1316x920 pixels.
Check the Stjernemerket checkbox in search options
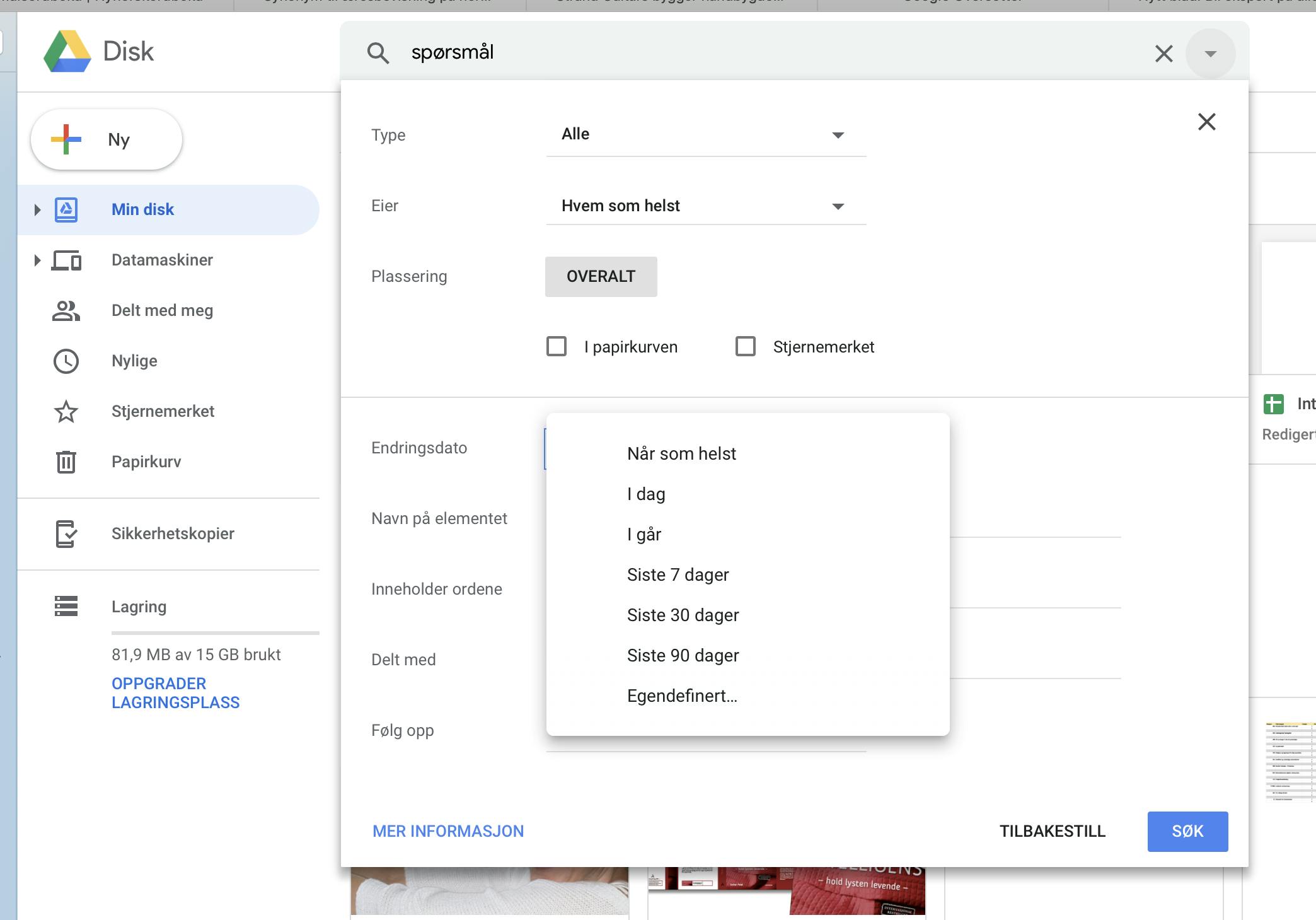point(746,346)
